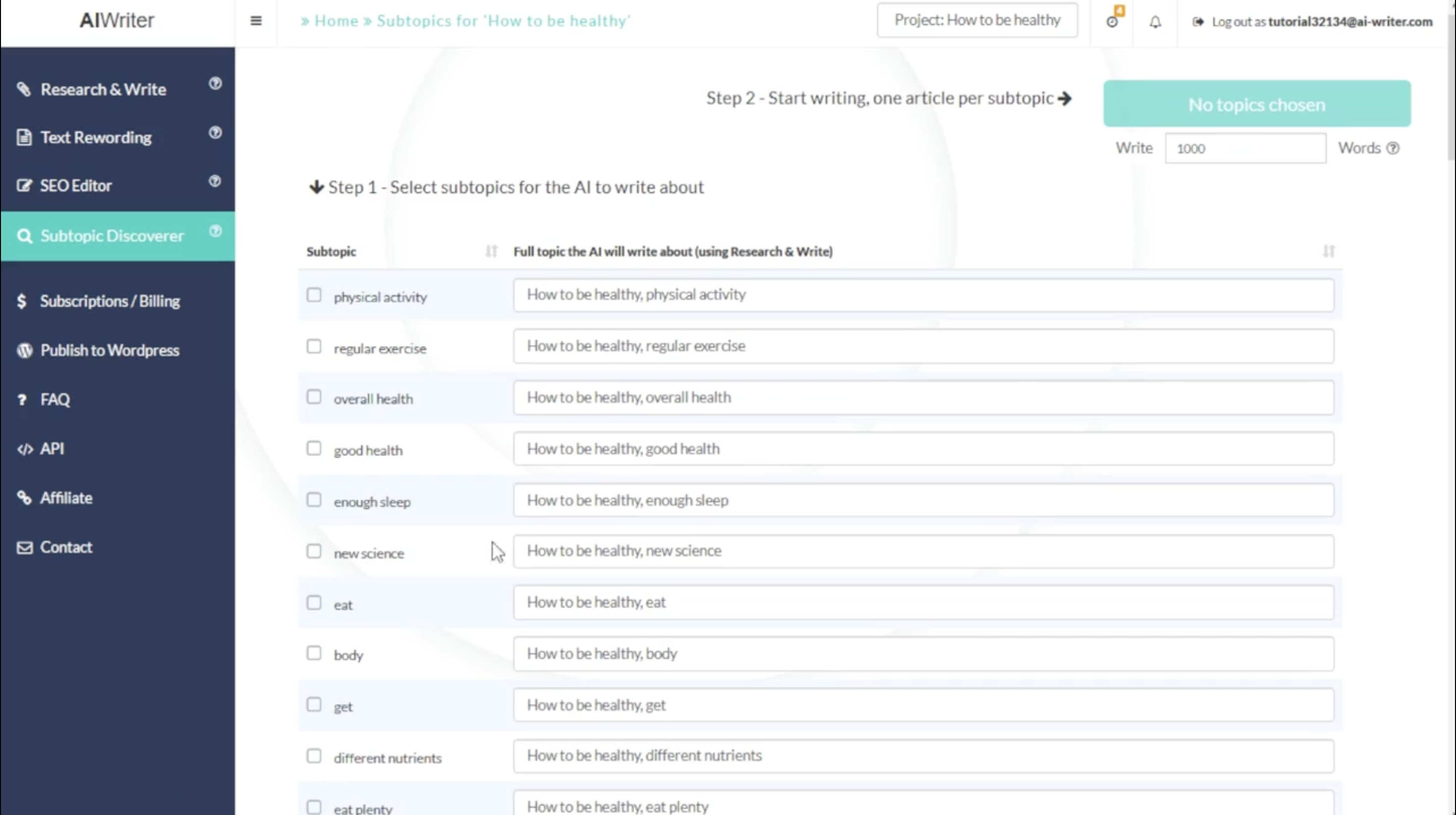Enable the enough sleep subtopic checkbox

point(313,500)
